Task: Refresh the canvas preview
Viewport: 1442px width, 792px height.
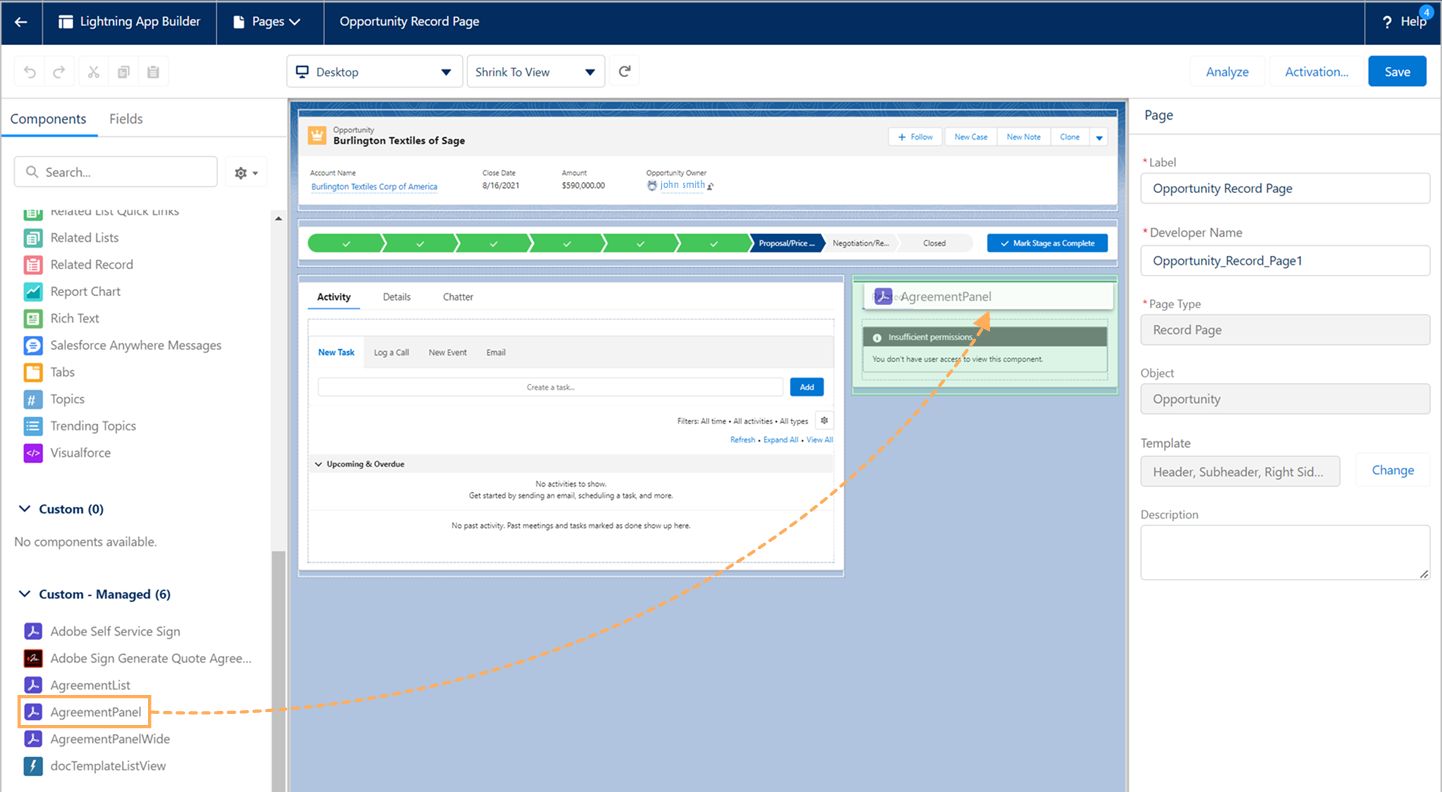Action: click(x=625, y=72)
